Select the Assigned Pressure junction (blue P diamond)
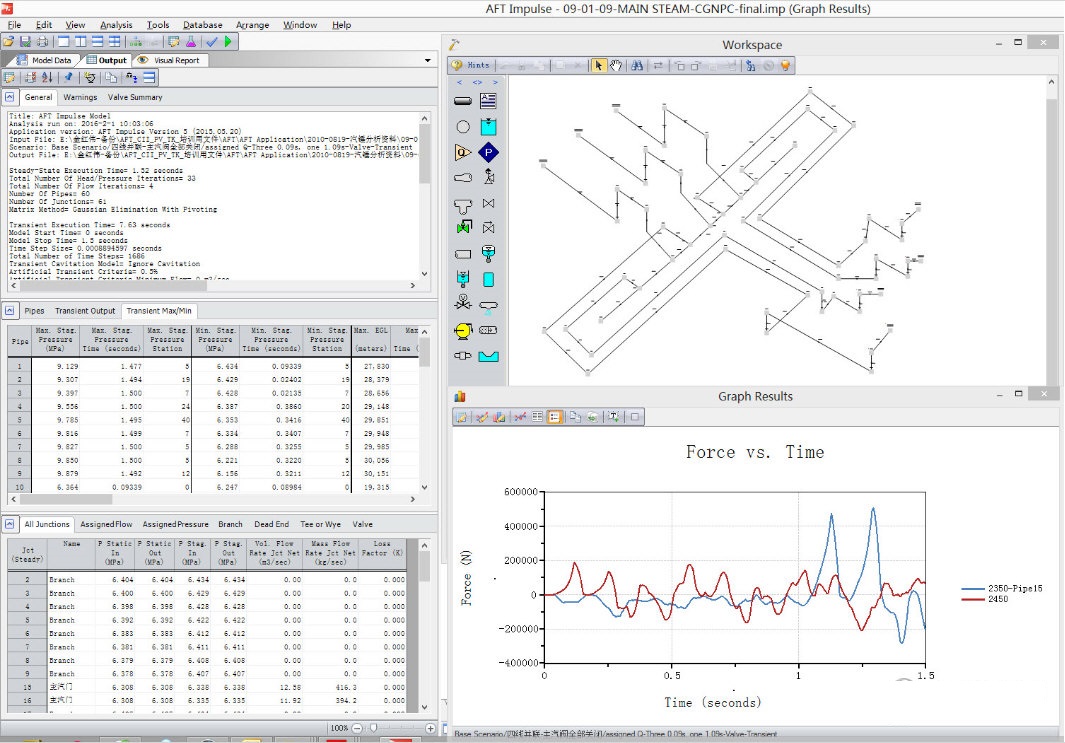1065x743 pixels. (x=488, y=152)
